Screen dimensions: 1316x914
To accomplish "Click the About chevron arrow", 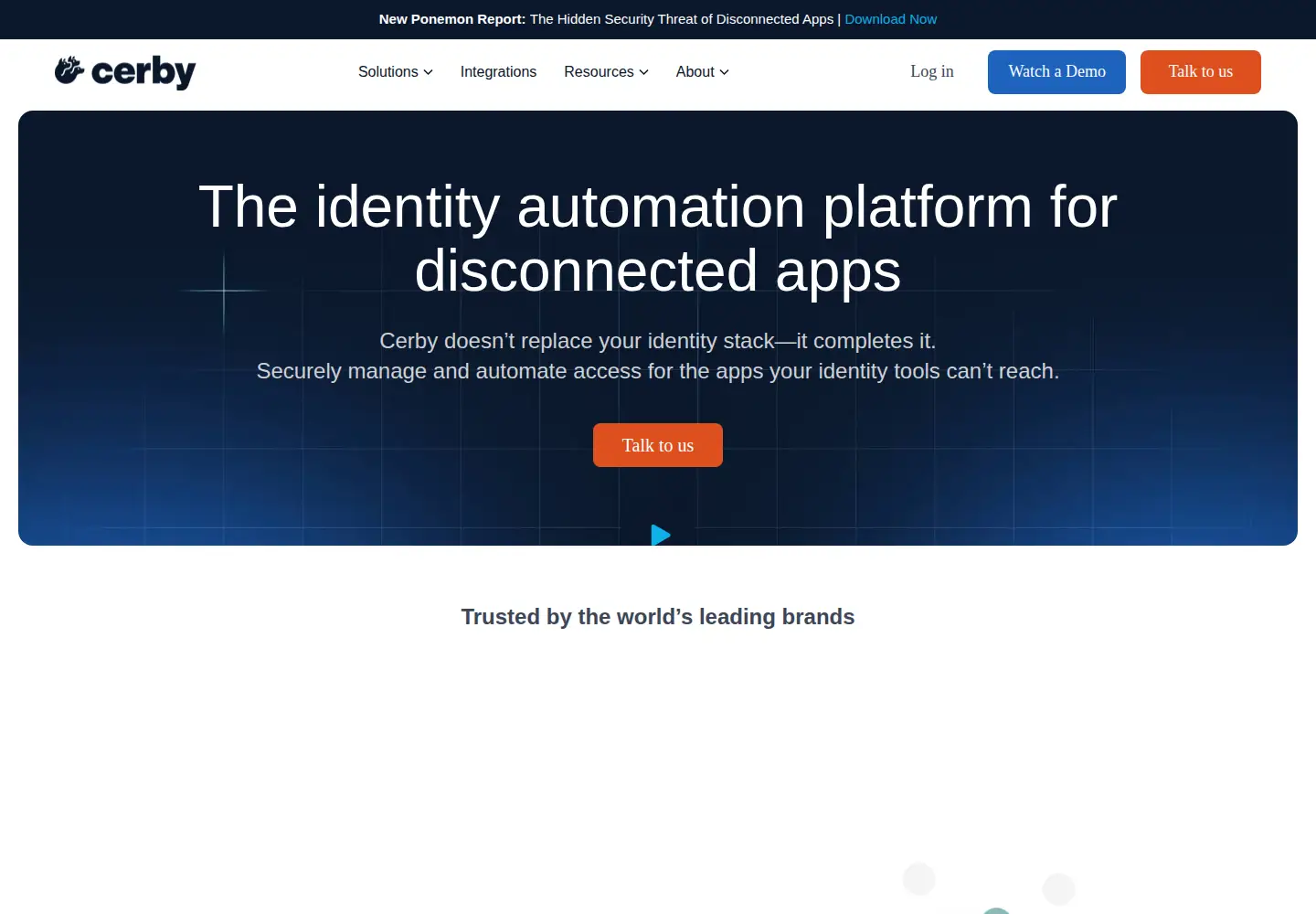I will point(724,72).
